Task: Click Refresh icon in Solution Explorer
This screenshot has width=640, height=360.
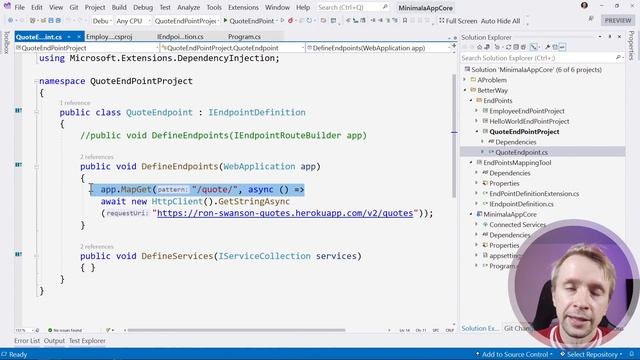Action: [x=508, y=47]
